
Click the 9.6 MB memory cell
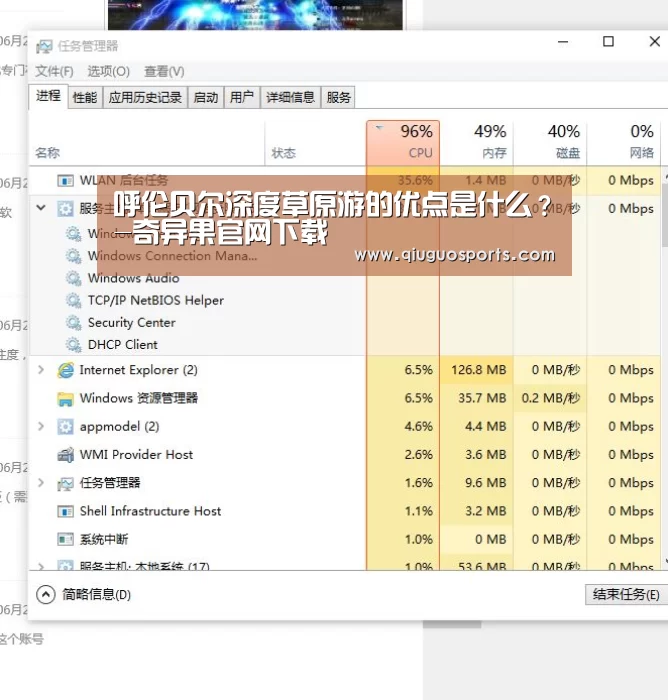coord(476,483)
